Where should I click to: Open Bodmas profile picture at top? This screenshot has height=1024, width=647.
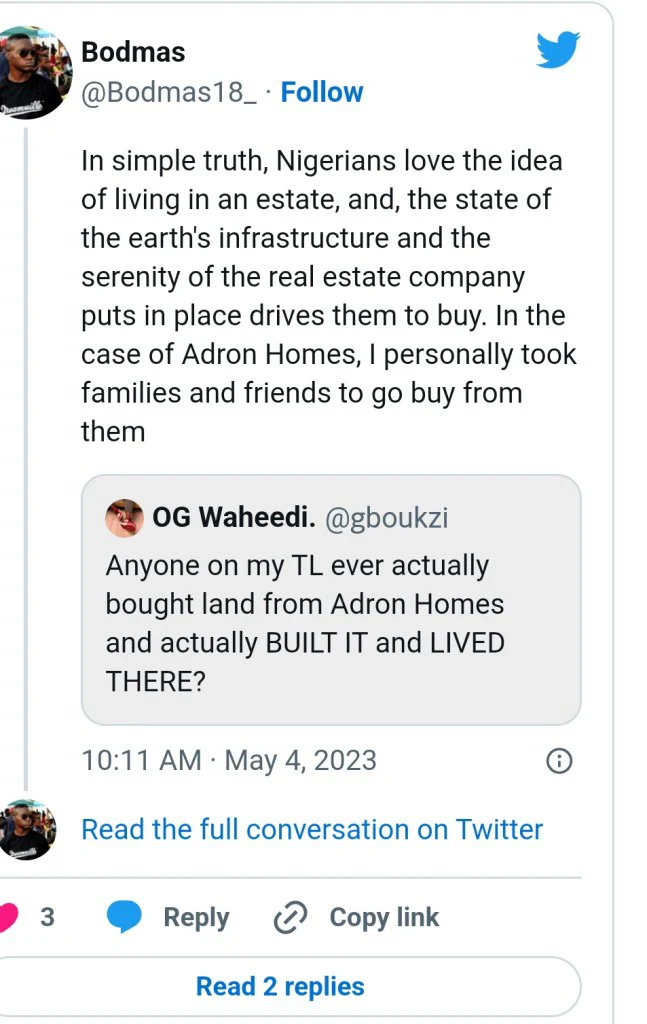coord(35,70)
